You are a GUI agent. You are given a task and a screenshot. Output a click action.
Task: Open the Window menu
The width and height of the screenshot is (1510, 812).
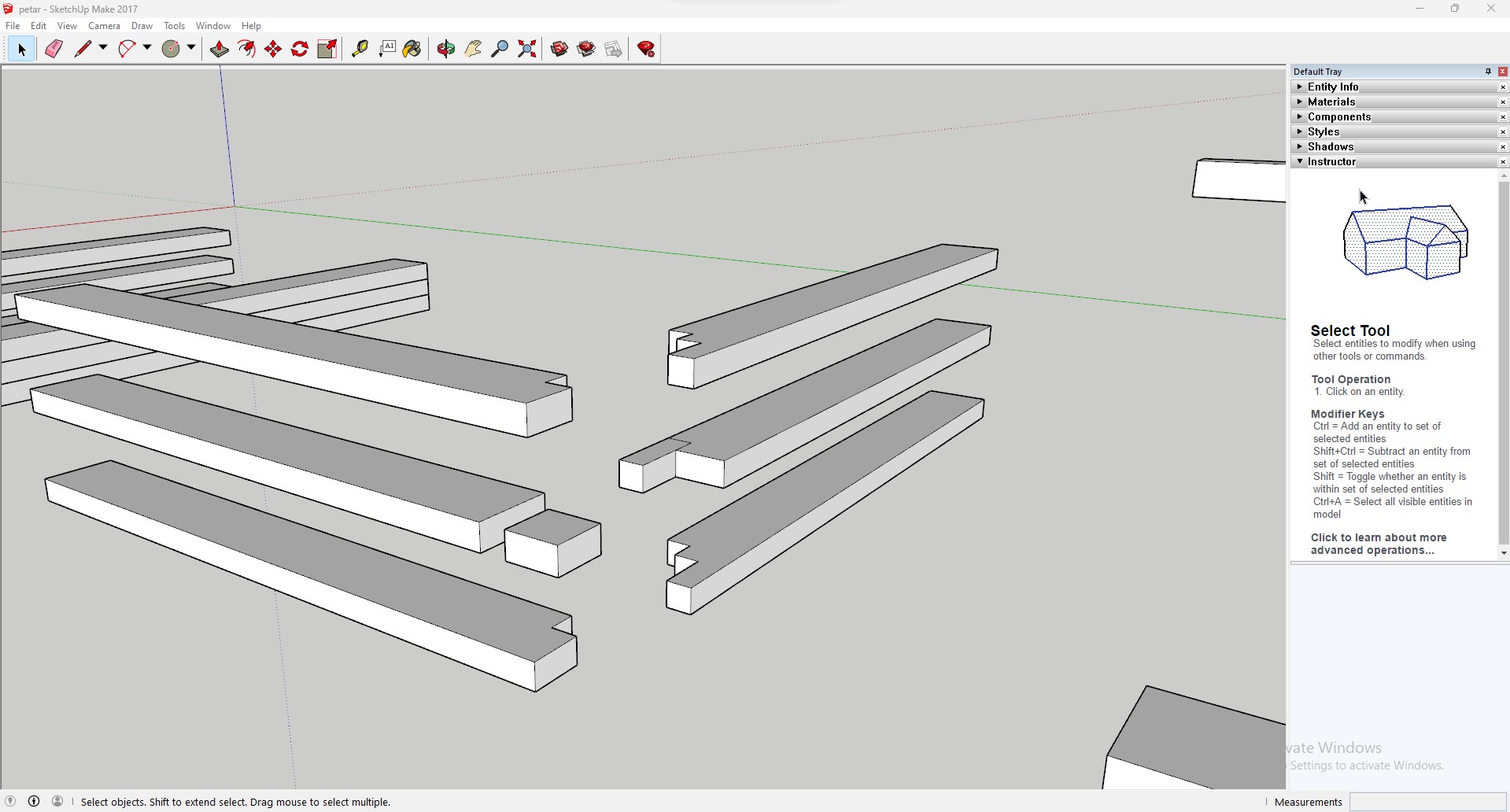click(213, 26)
